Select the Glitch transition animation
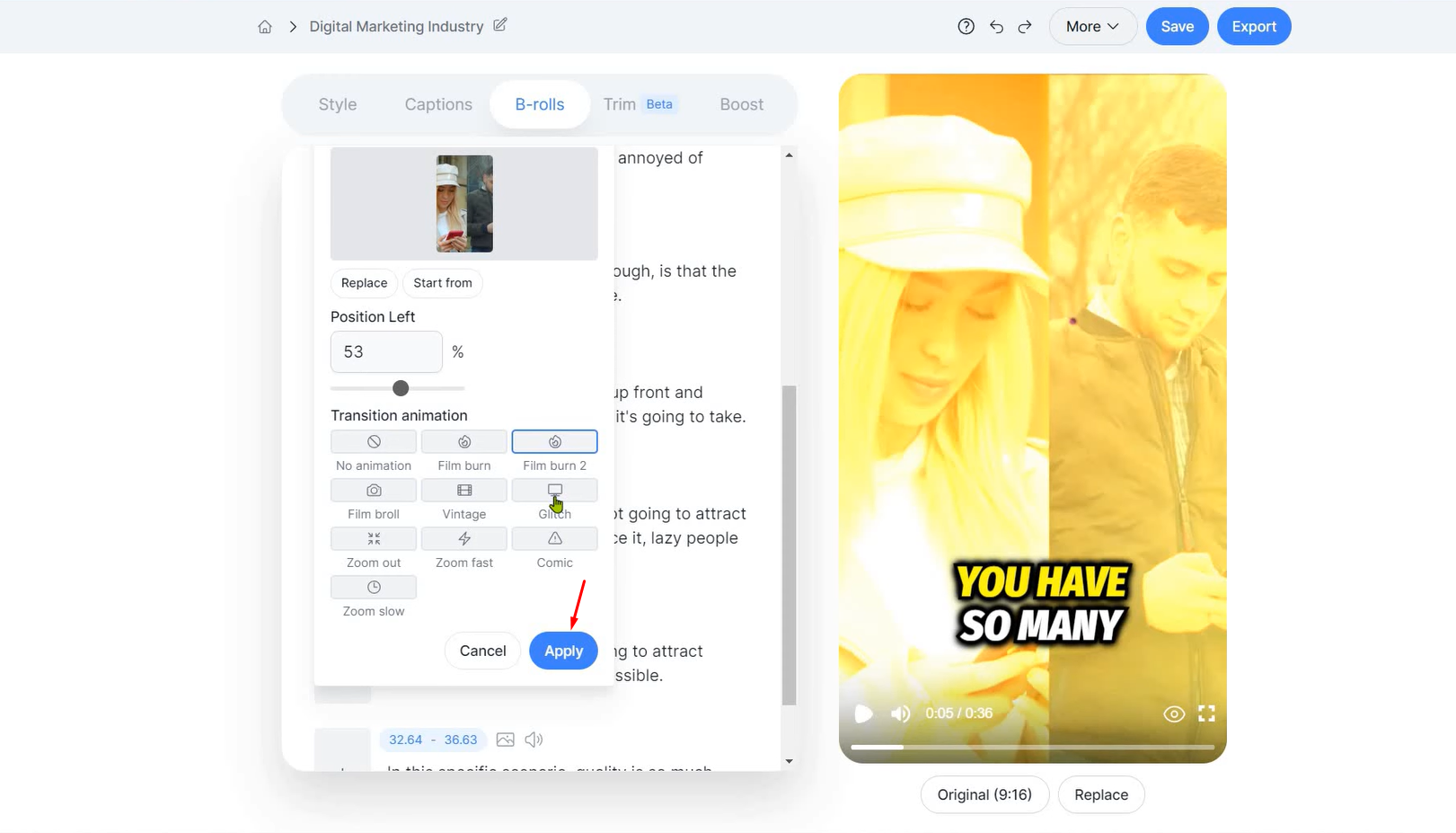 tap(554, 491)
